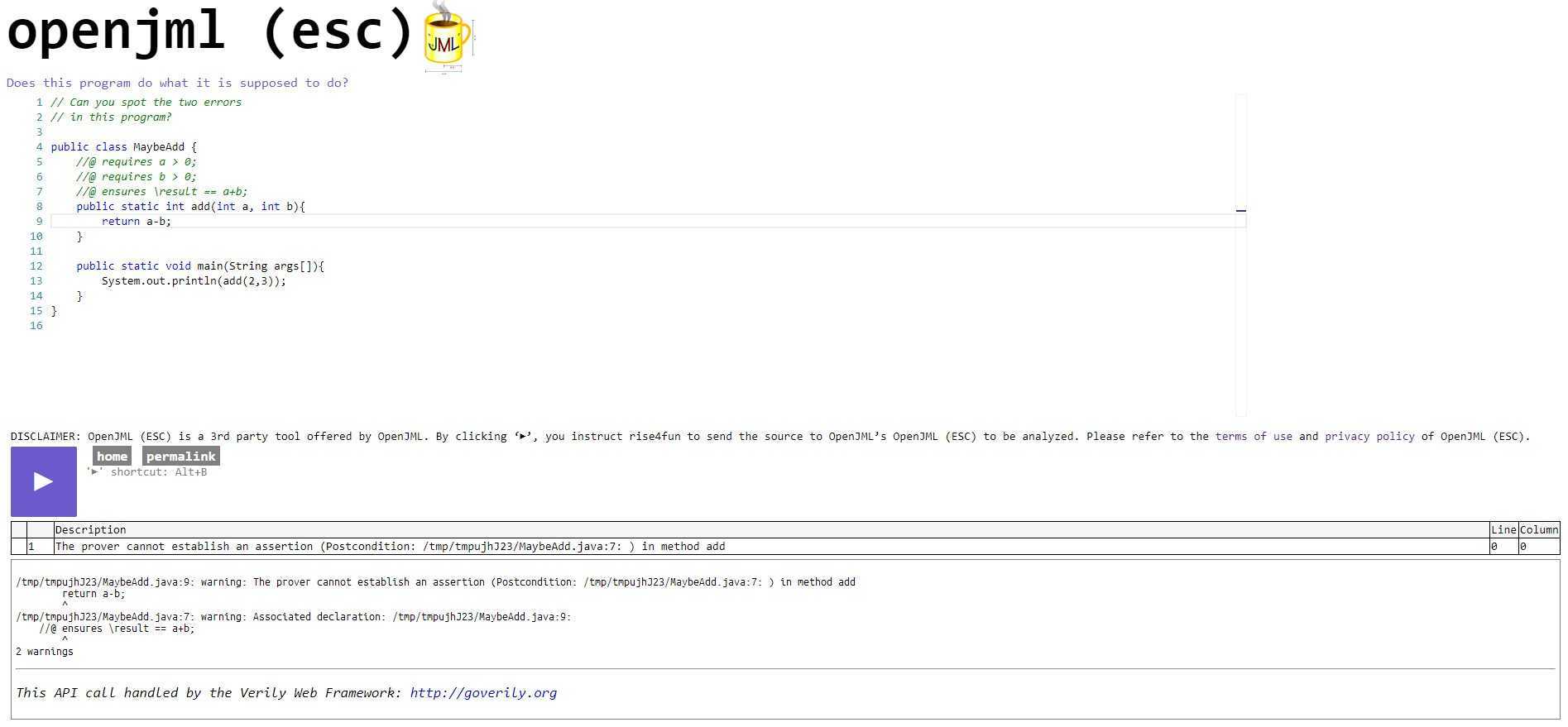Screen dimensions: 1568x727
Task: Click 'This API call handled by the Verily Web Framework' text
Action: click(209, 693)
